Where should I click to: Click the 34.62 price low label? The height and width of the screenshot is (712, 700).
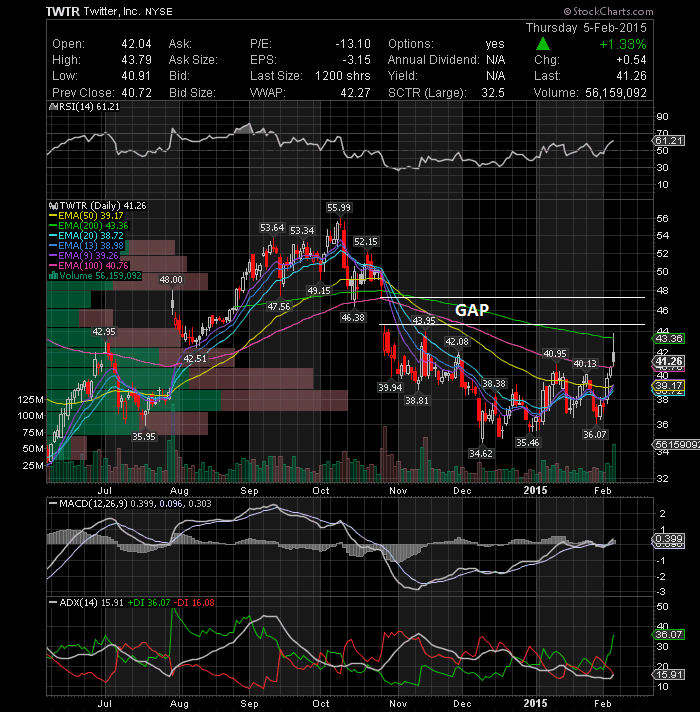point(481,453)
